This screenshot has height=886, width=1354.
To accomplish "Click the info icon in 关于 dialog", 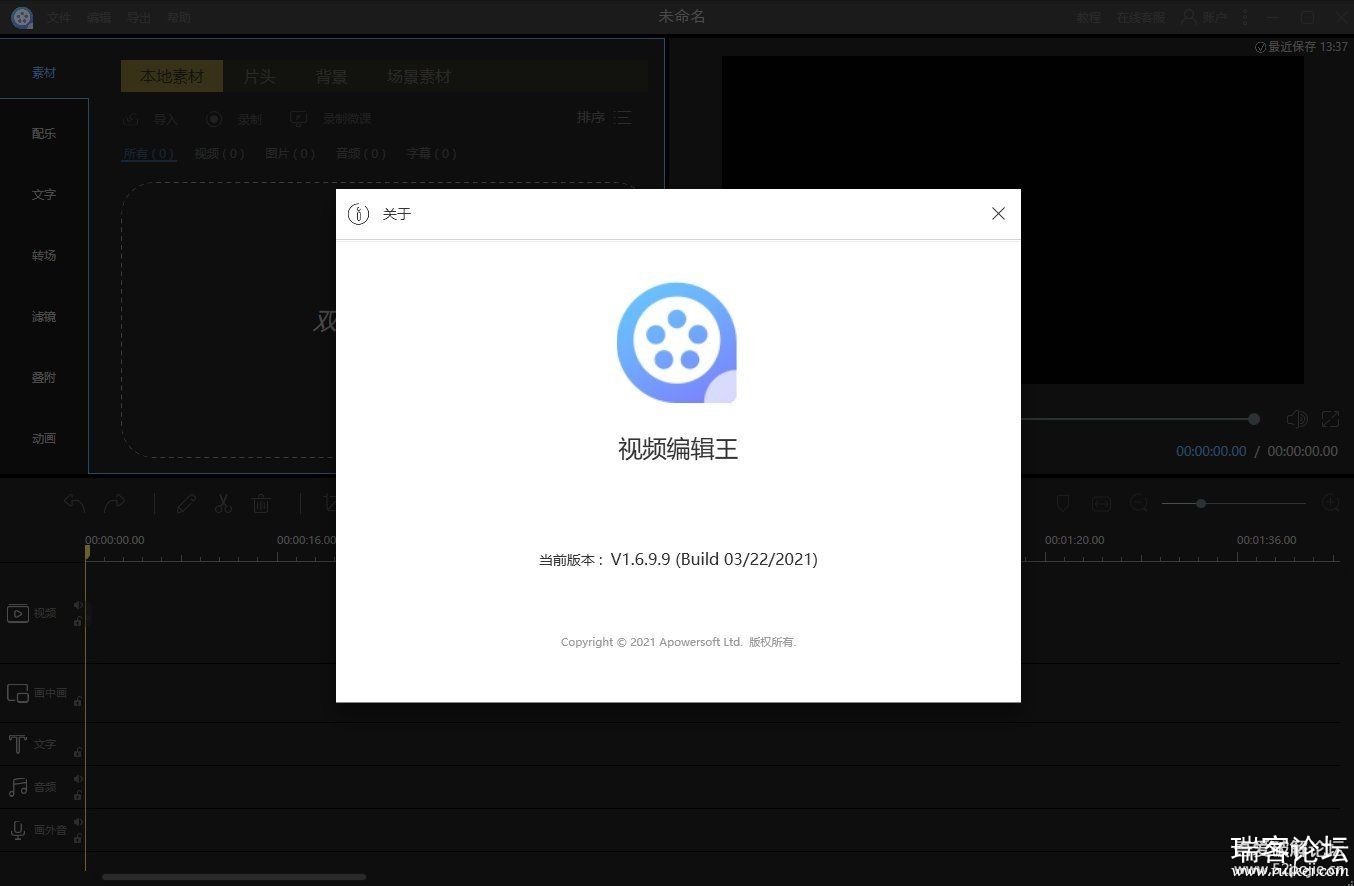I will coord(358,214).
